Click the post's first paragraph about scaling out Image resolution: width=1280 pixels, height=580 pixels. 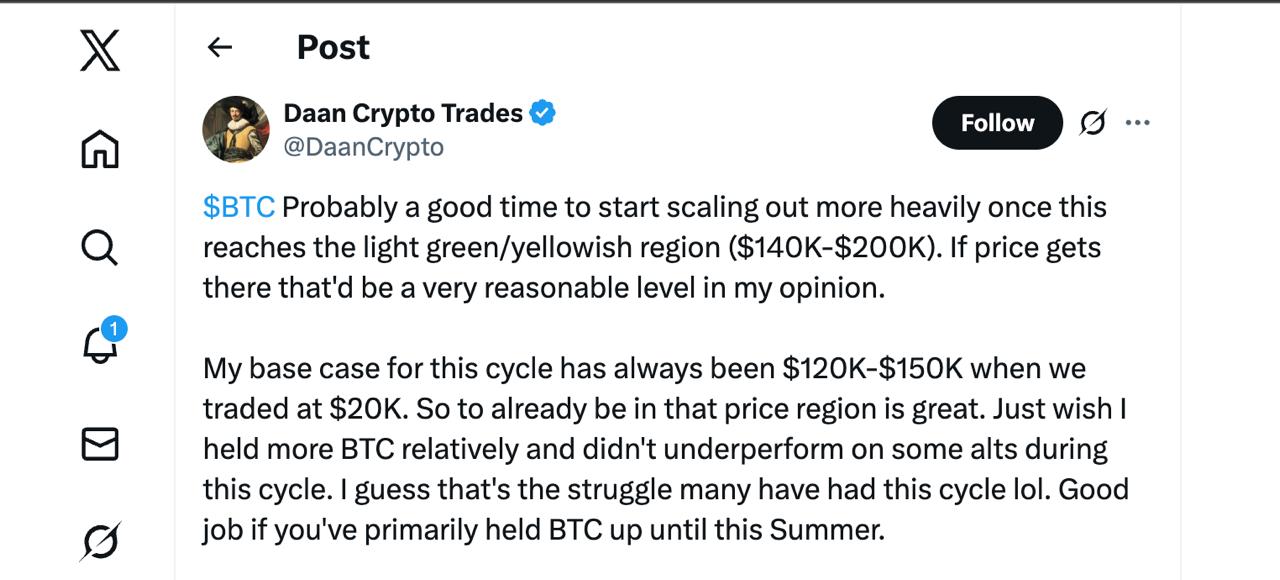click(654, 247)
